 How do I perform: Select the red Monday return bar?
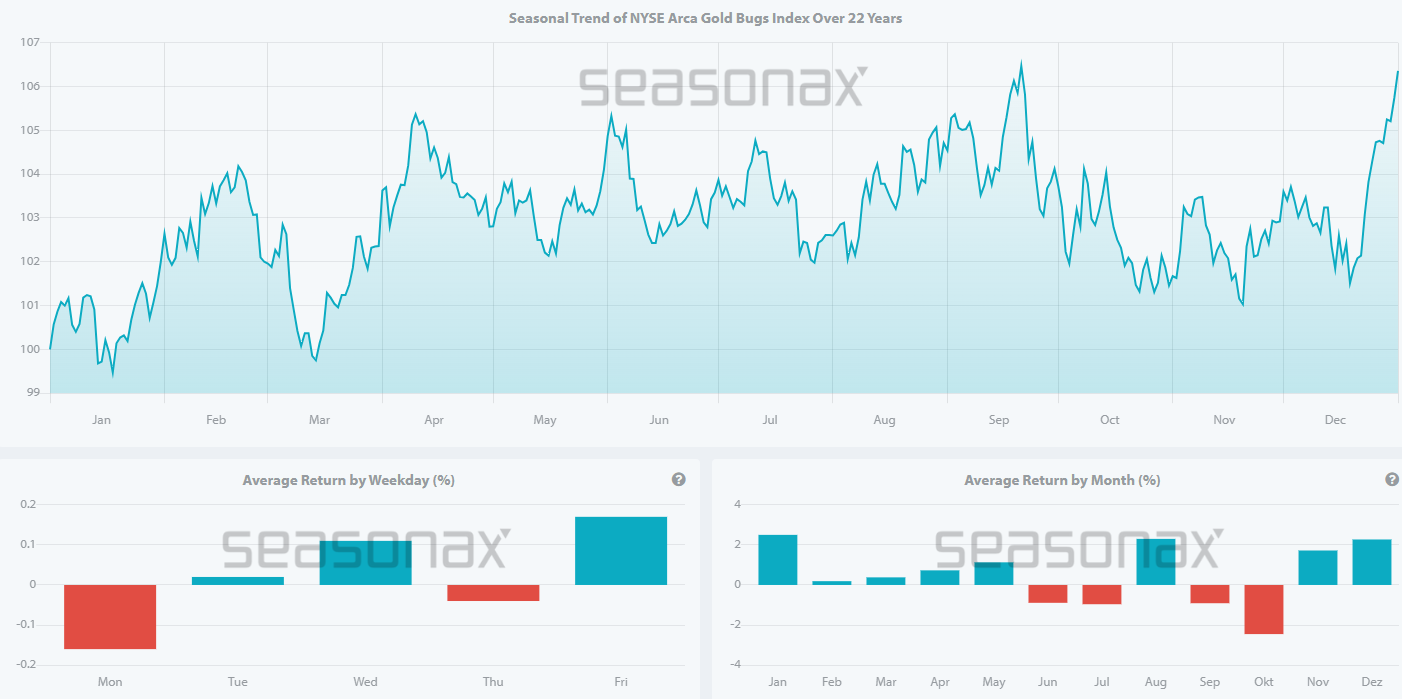click(110, 616)
